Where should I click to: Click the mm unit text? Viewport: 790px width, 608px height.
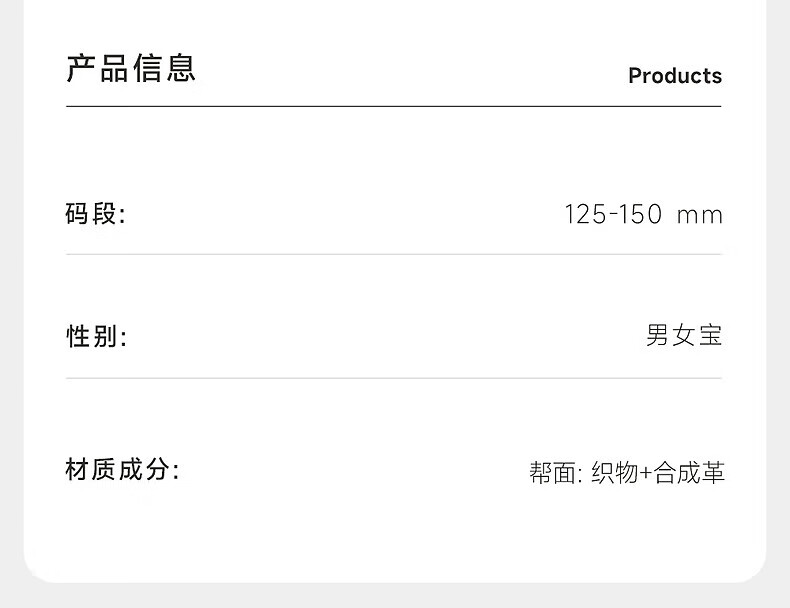tap(699, 215)
